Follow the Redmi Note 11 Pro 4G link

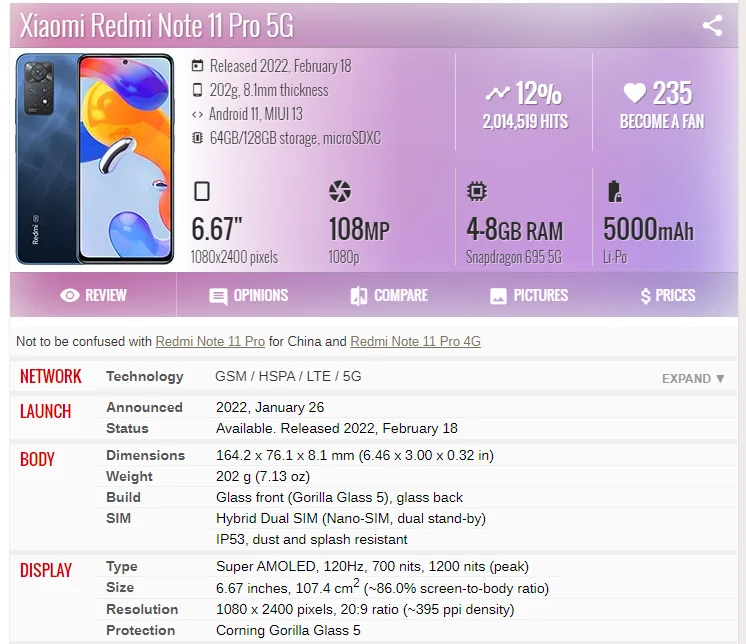415,342
